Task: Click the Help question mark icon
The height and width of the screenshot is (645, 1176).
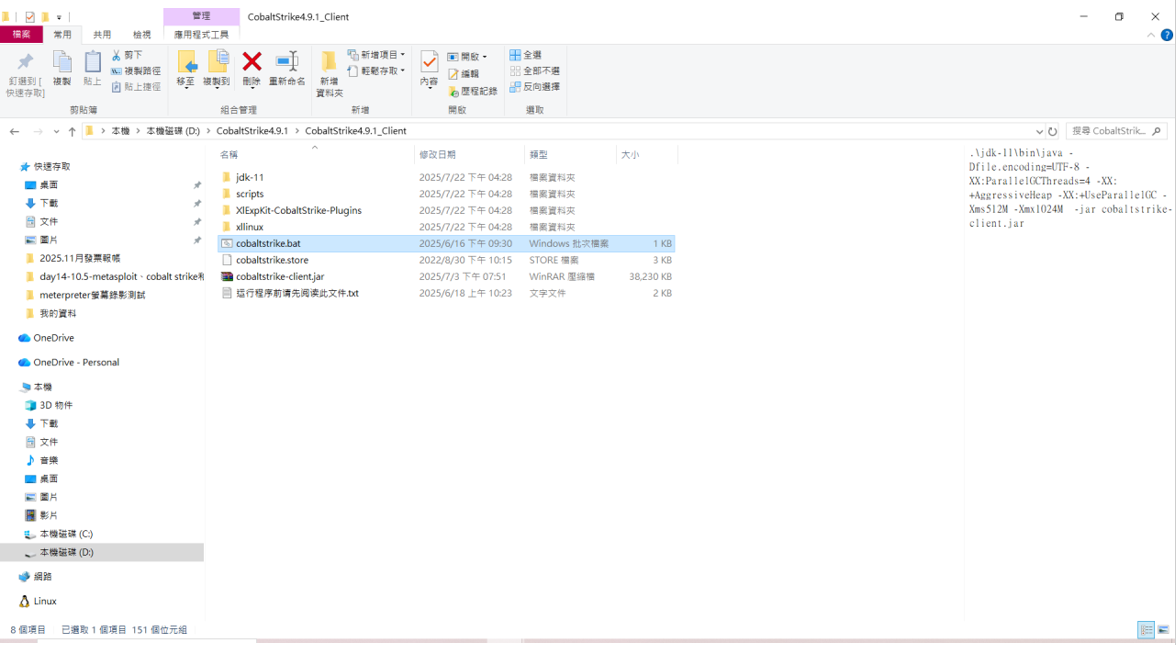Action: point(1166,34)
